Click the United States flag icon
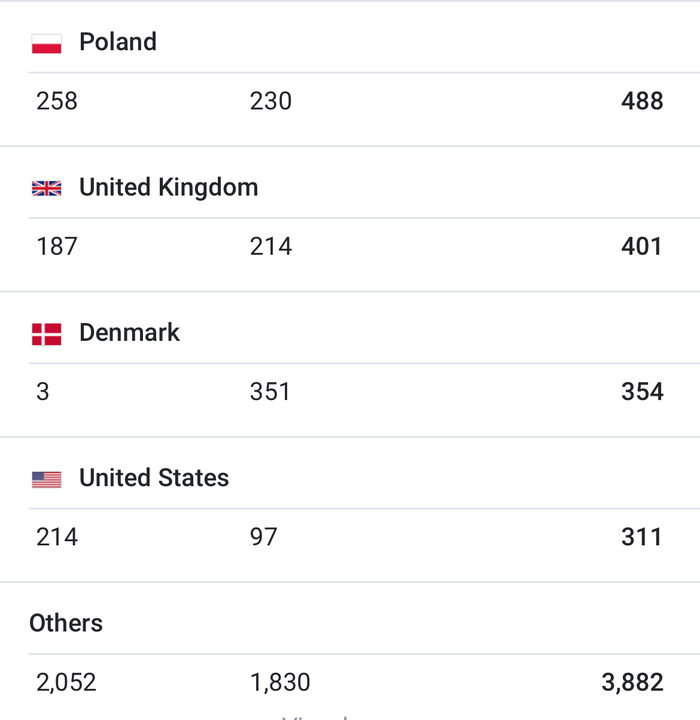Screen dimensions: 700x720 click(47, 479)
